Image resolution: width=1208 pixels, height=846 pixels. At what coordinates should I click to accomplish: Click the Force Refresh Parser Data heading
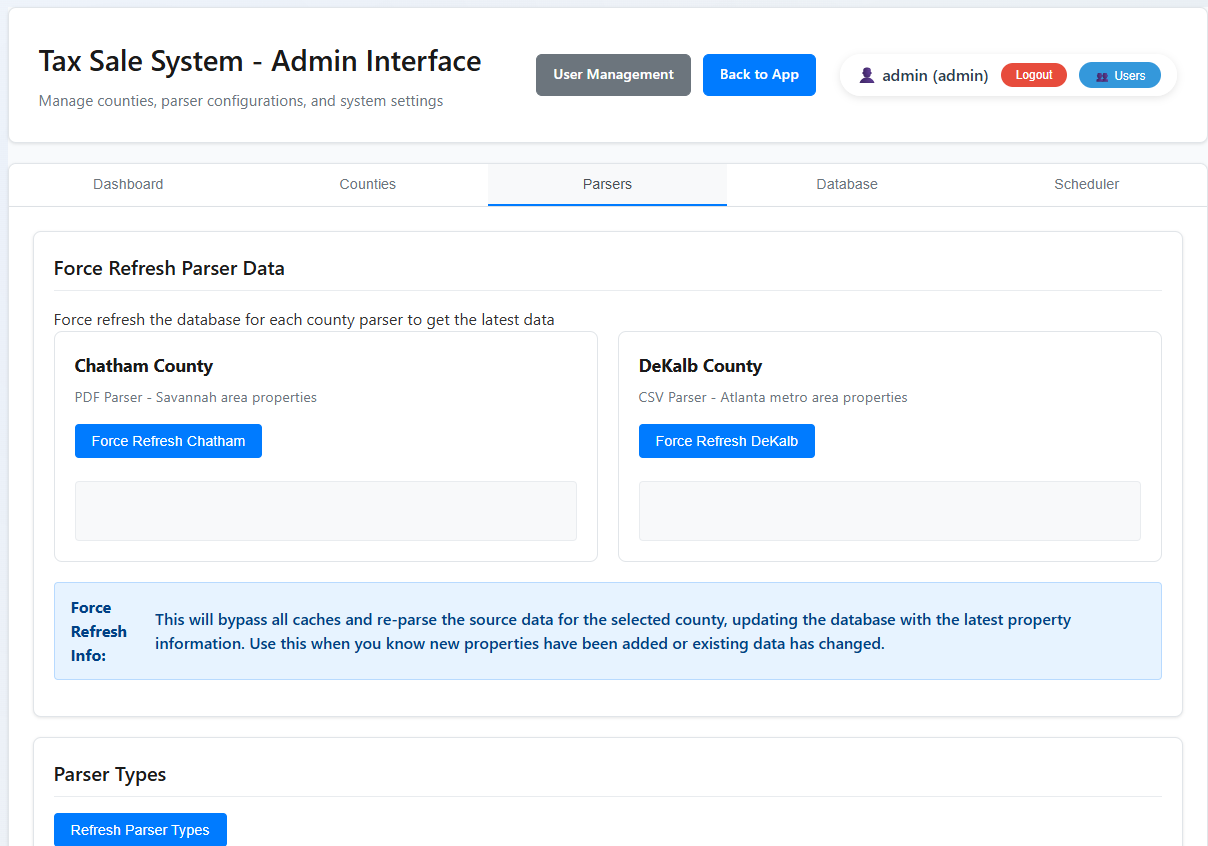point(169,268)
